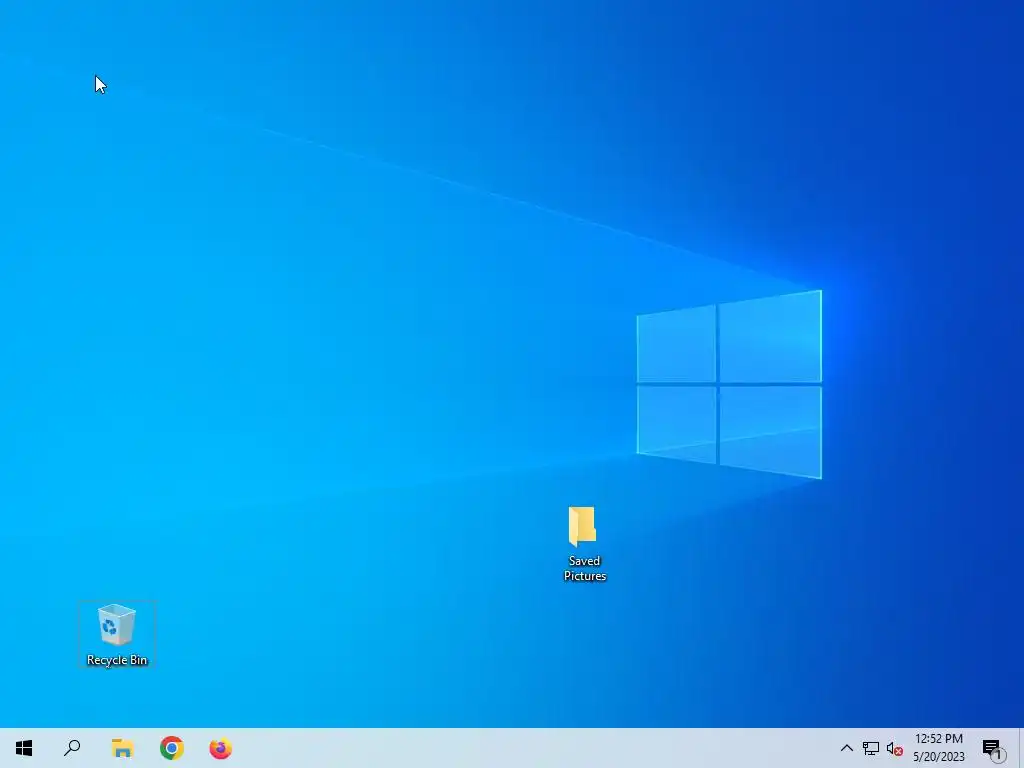Launch Firefox from taskbar
This screenshot has height=768, width=1024.
pos(221,748)
